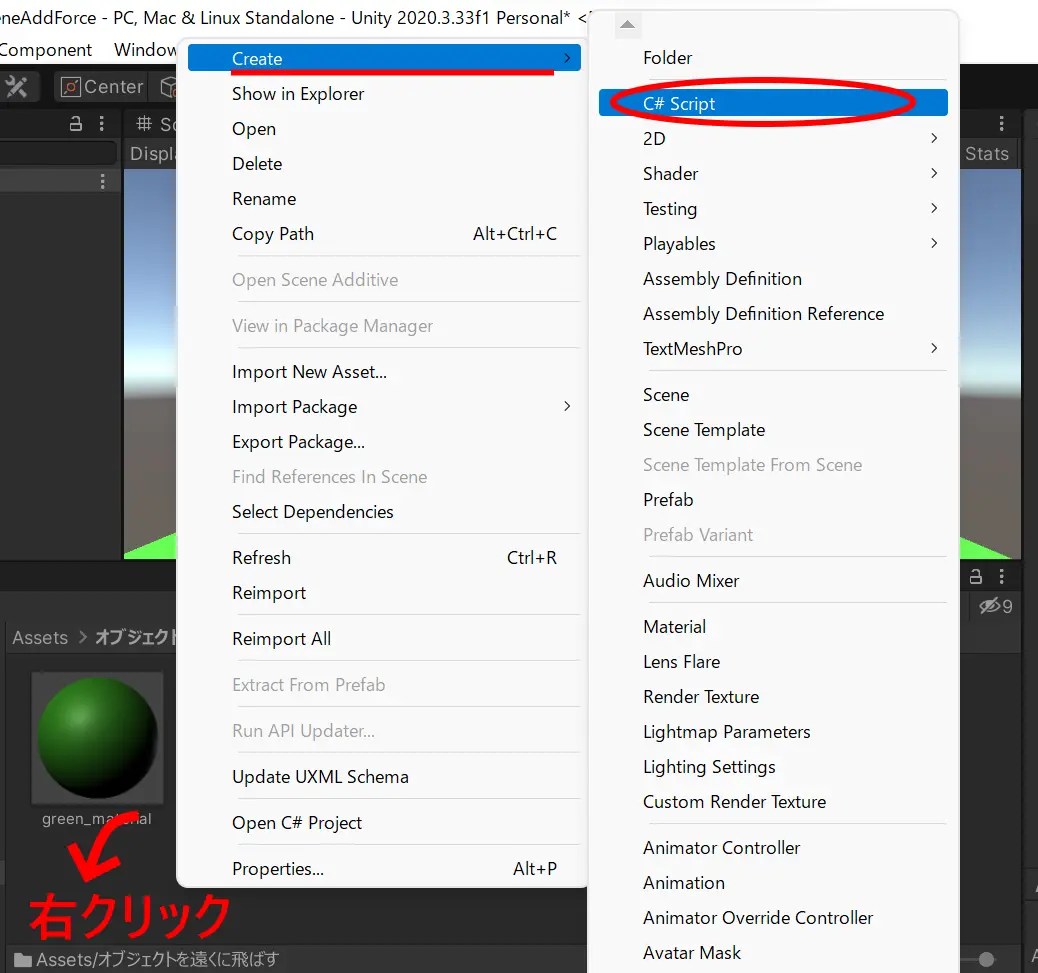This screenshot has height=973, width=1038.
Task: Expand the Playables submenu
Action: [x=773, y=244]
